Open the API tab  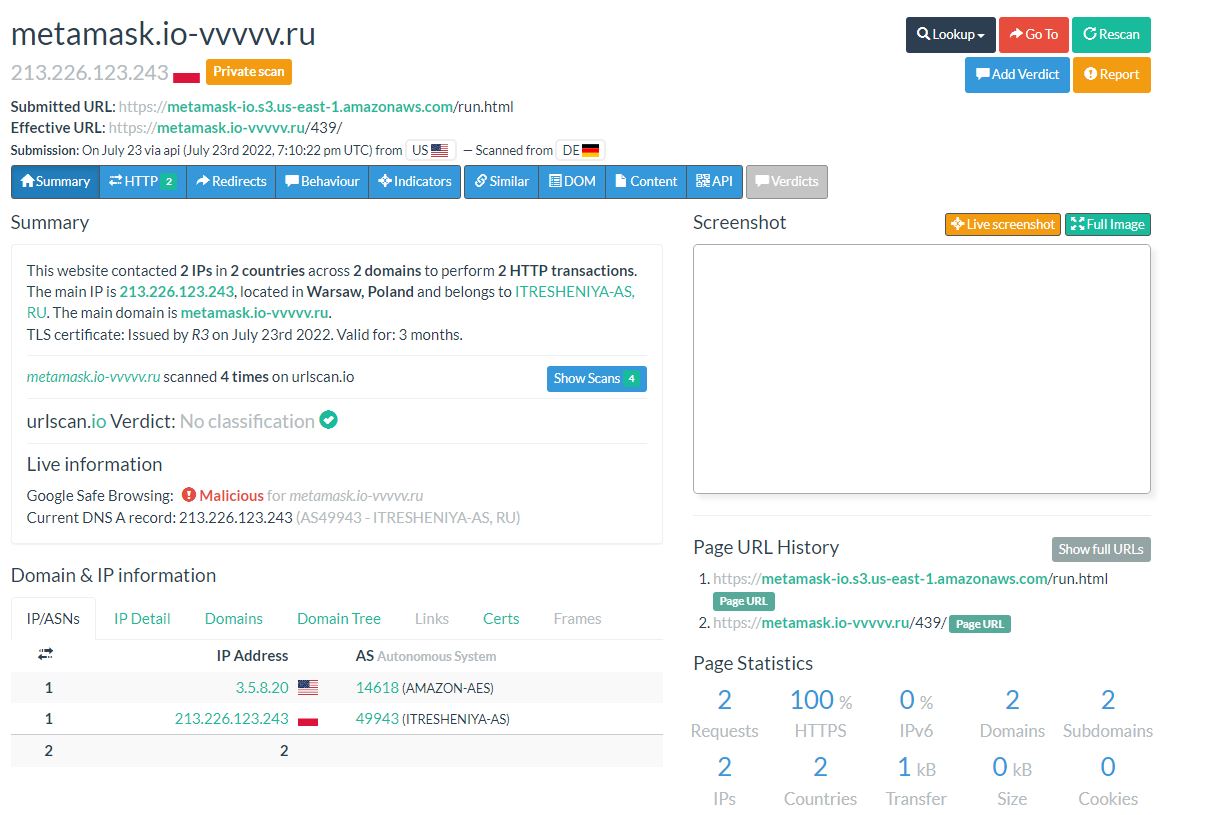coord(714,182)
